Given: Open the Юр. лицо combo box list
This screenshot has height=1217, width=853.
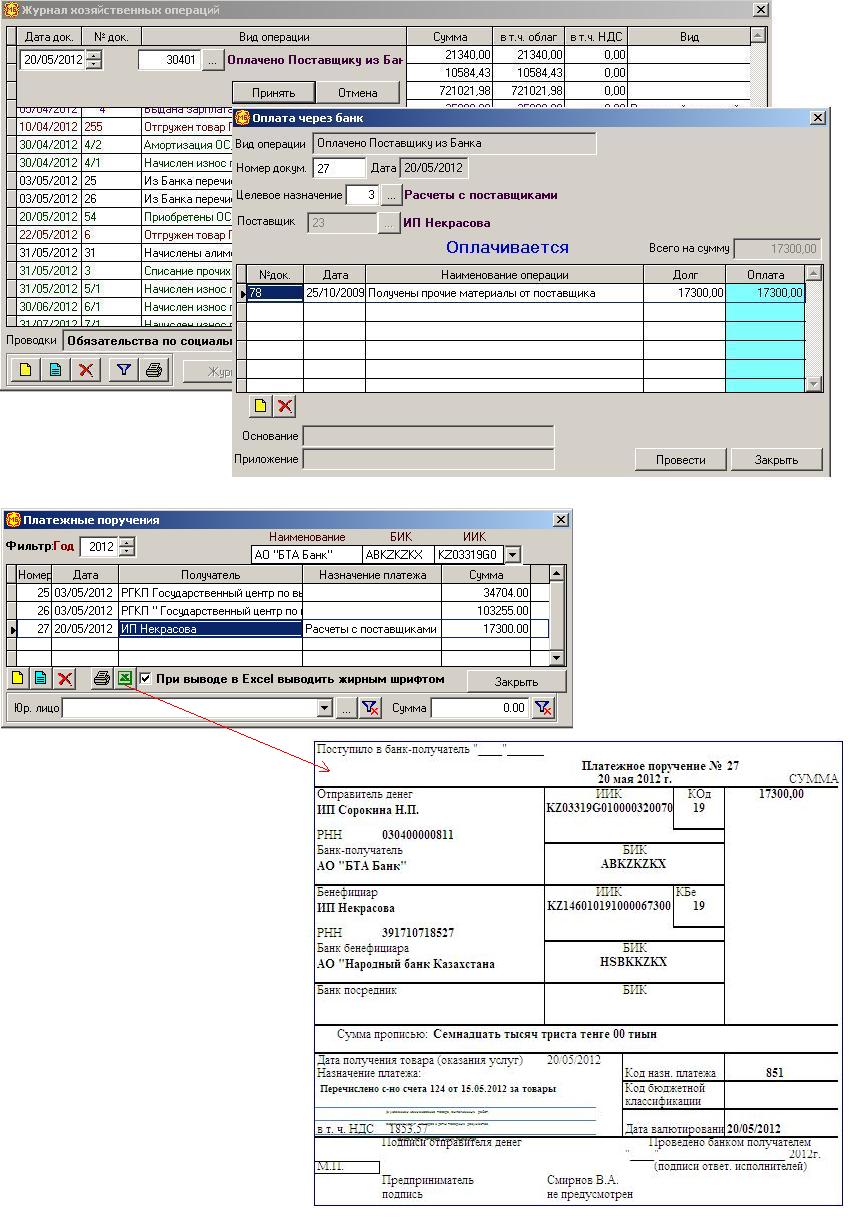Looking at the screenshot, I should 324,708.
